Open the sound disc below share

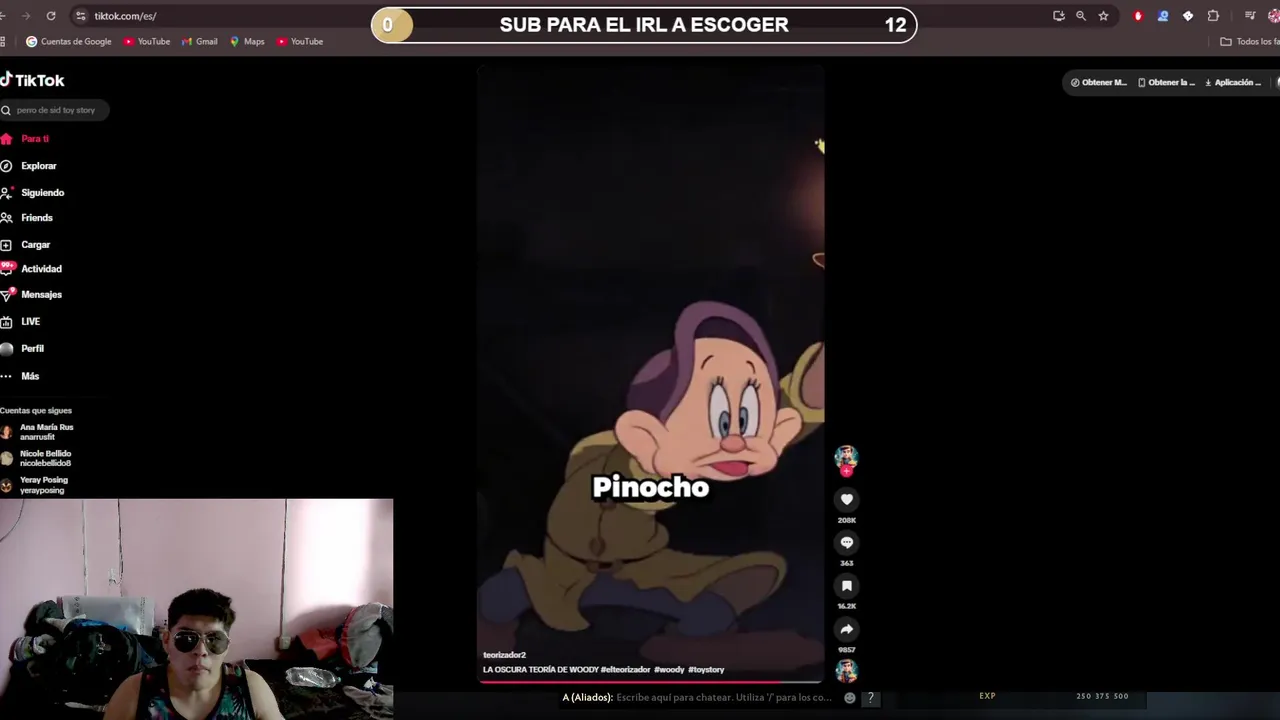tap(847, 670)
